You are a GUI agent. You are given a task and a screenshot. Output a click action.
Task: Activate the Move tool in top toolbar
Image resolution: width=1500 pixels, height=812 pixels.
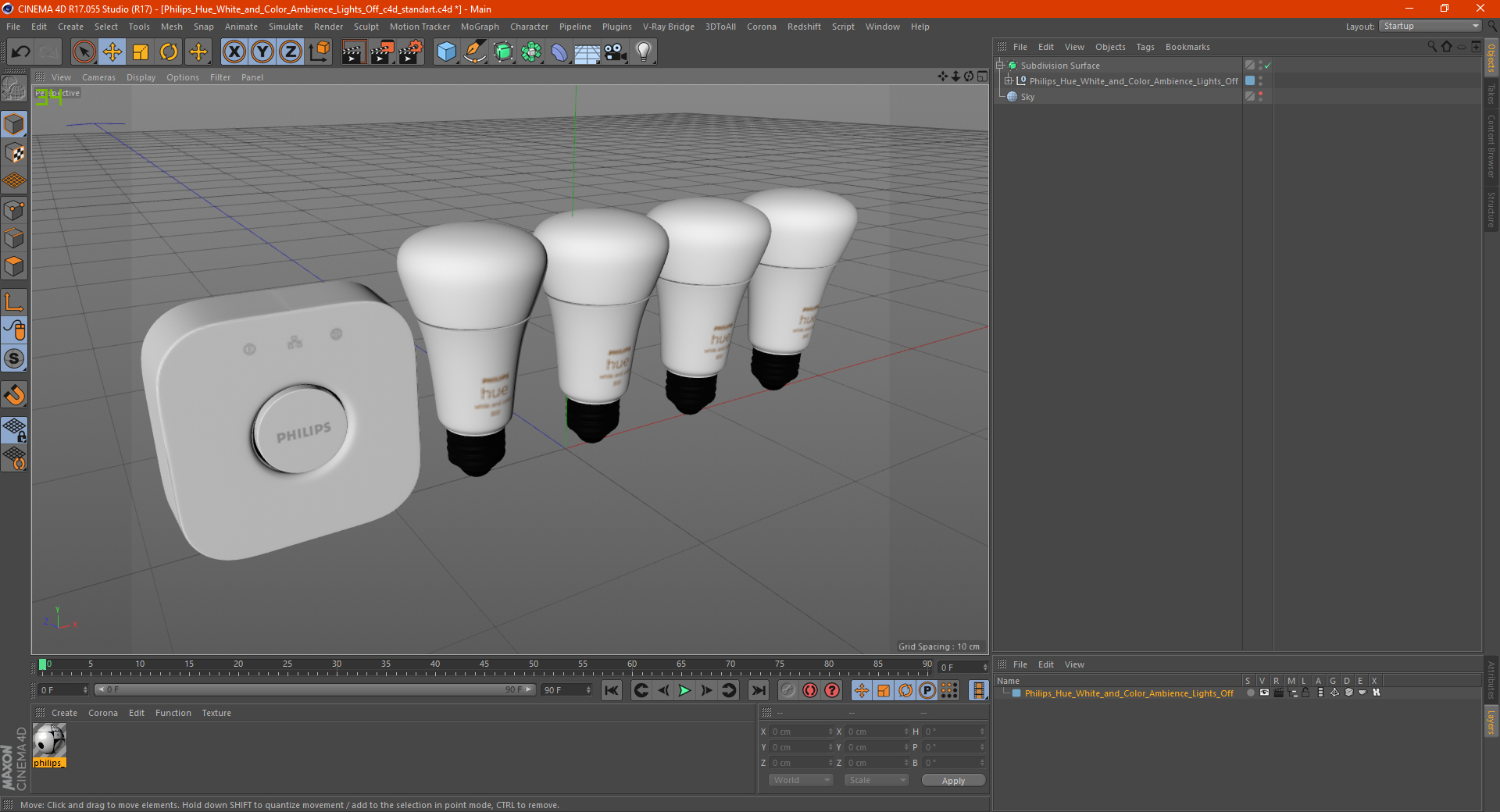112,52
